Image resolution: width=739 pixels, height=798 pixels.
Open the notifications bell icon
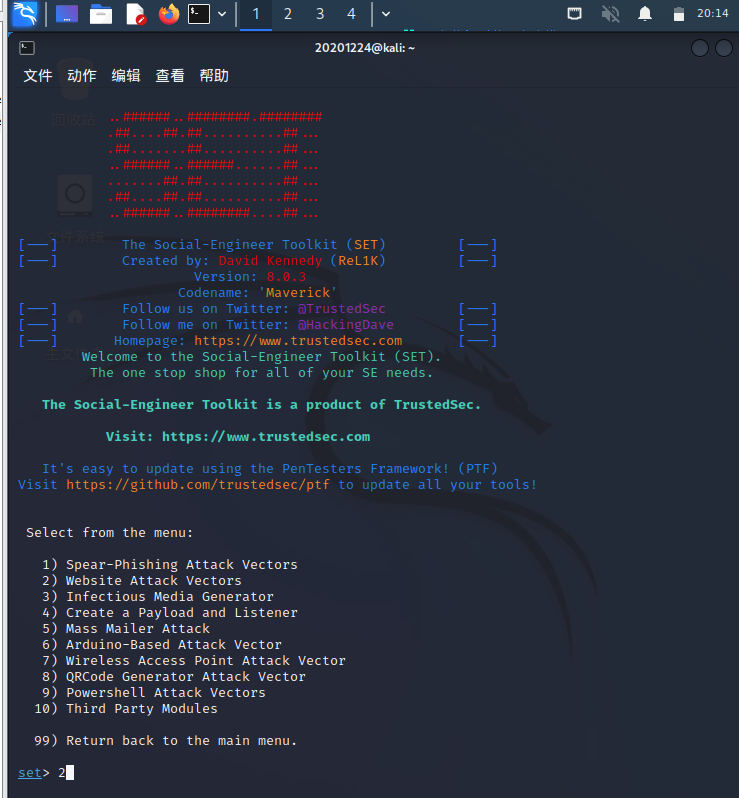[645, 14]
